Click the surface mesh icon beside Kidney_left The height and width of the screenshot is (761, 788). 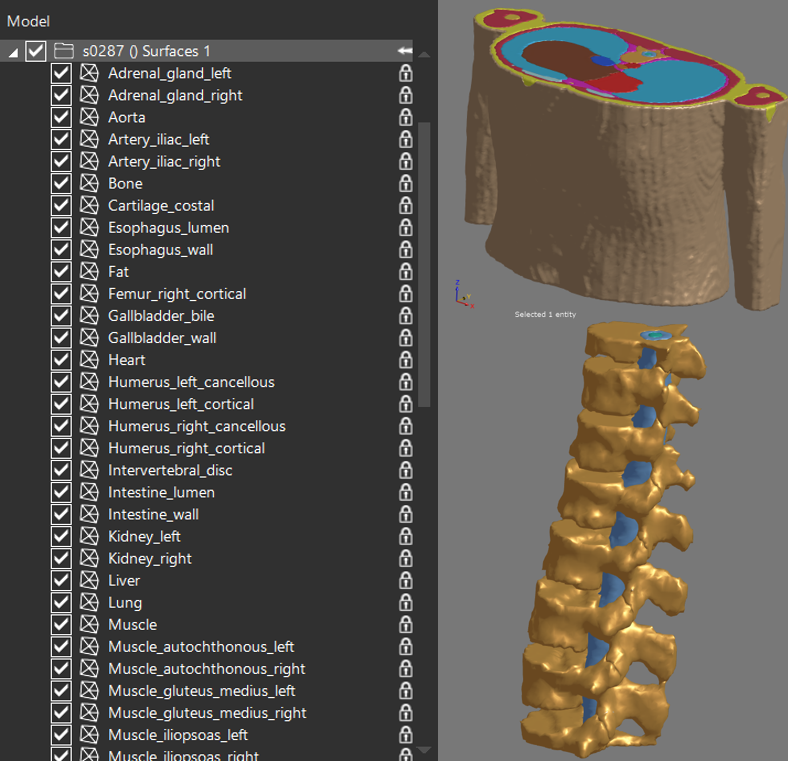tap(89, 537)
